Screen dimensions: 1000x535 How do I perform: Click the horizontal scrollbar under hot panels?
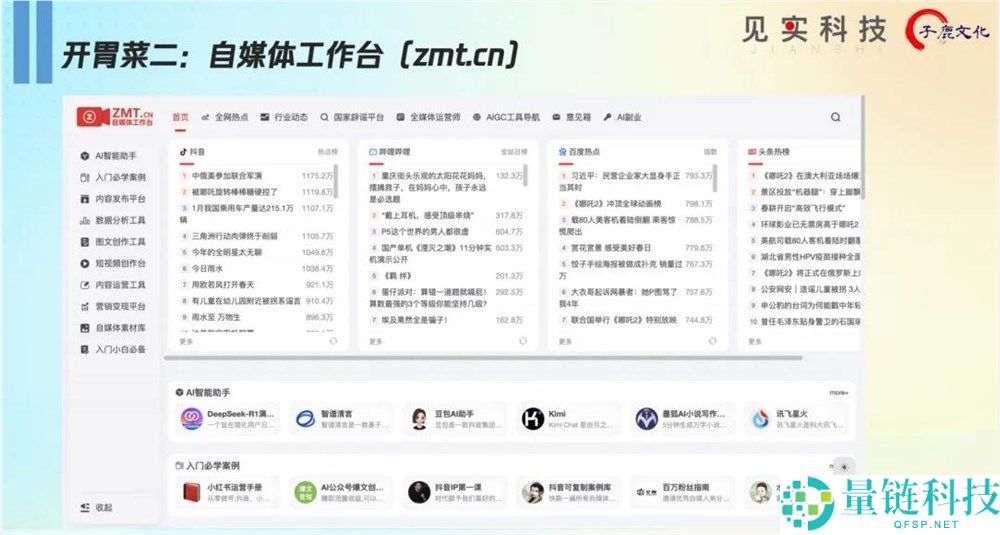[483, 358]
